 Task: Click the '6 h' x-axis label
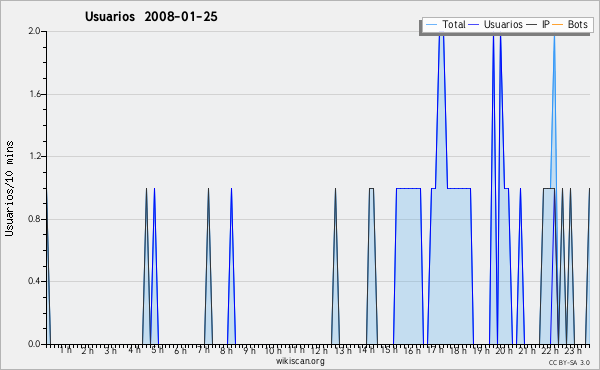point(180,350)
